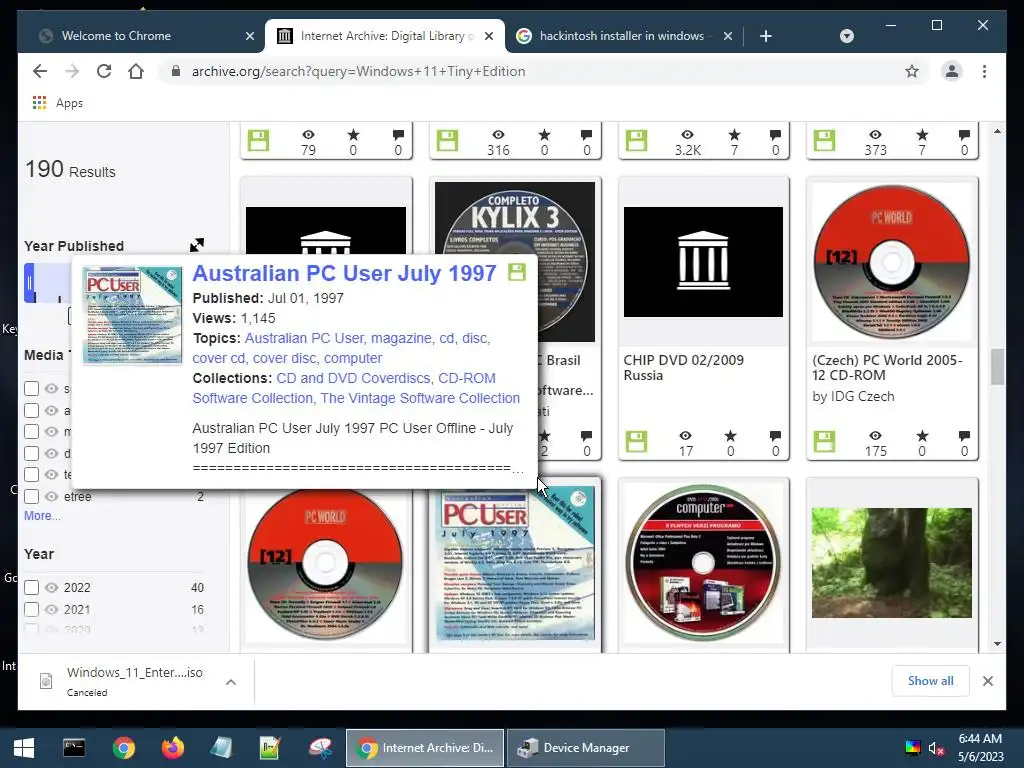Open a new tab with the plus button
This screenshot has height=768, width=1024.
click(x=765, y=36)
